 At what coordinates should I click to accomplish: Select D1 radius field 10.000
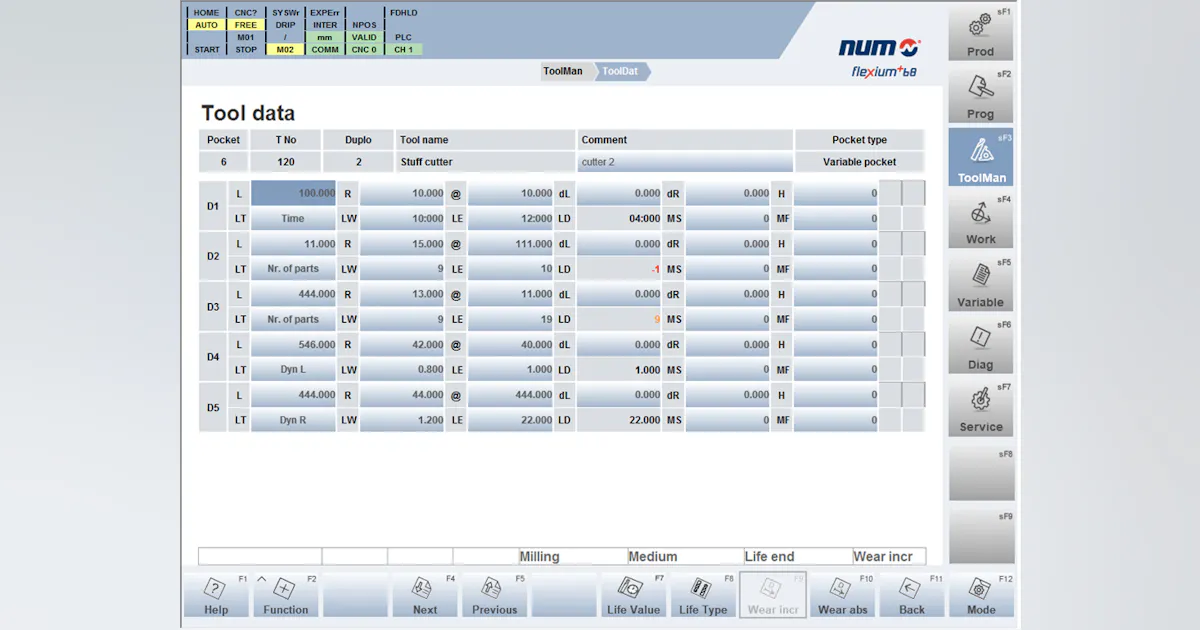402,193
